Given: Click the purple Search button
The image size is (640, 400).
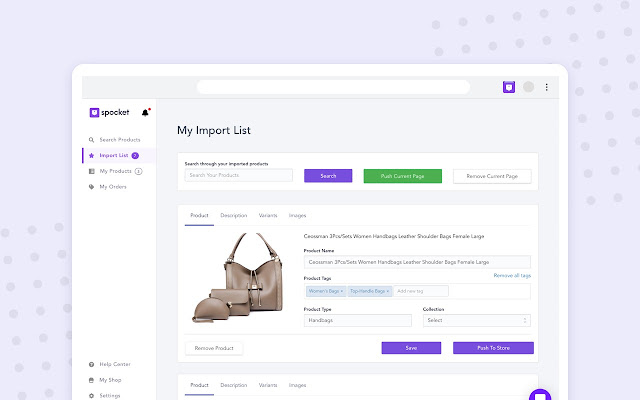Looking at the screenshot, I should pos(328,176).
